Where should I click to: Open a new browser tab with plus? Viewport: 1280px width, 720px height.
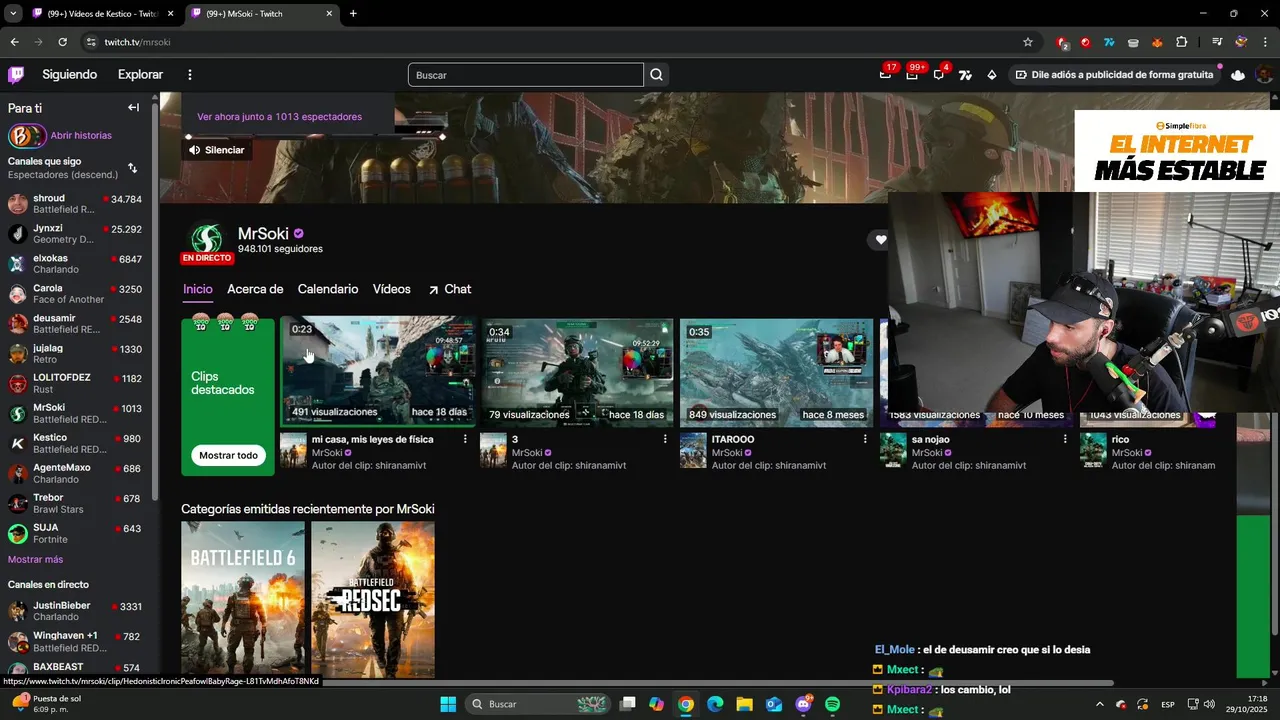tap(353, 14)
